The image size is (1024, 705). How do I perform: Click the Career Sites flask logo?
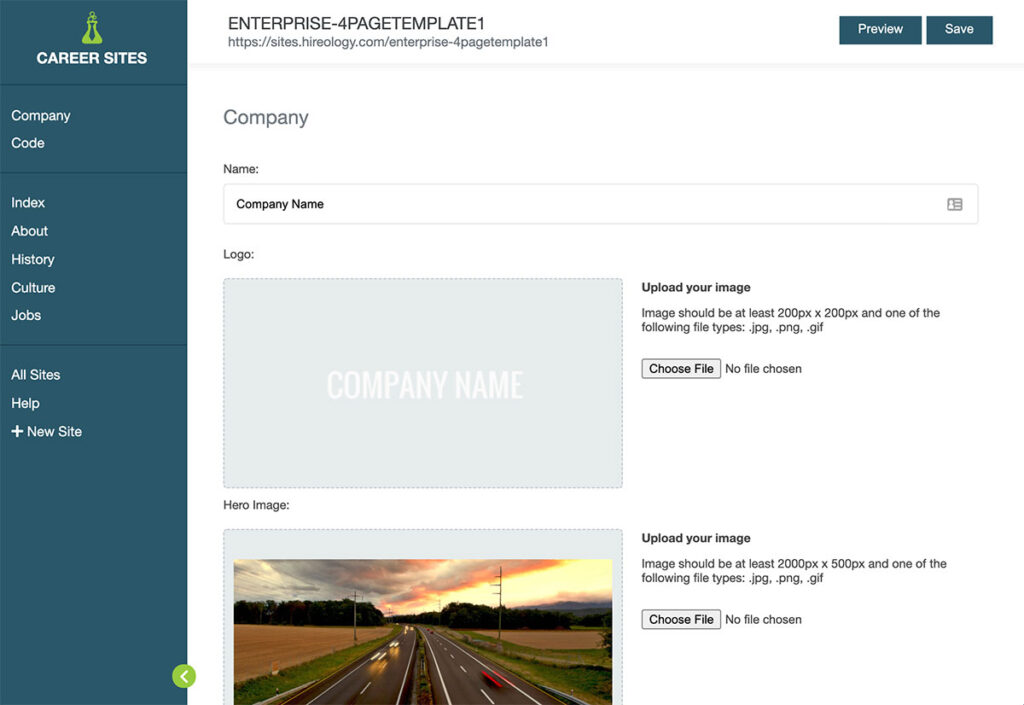(92, 28)
